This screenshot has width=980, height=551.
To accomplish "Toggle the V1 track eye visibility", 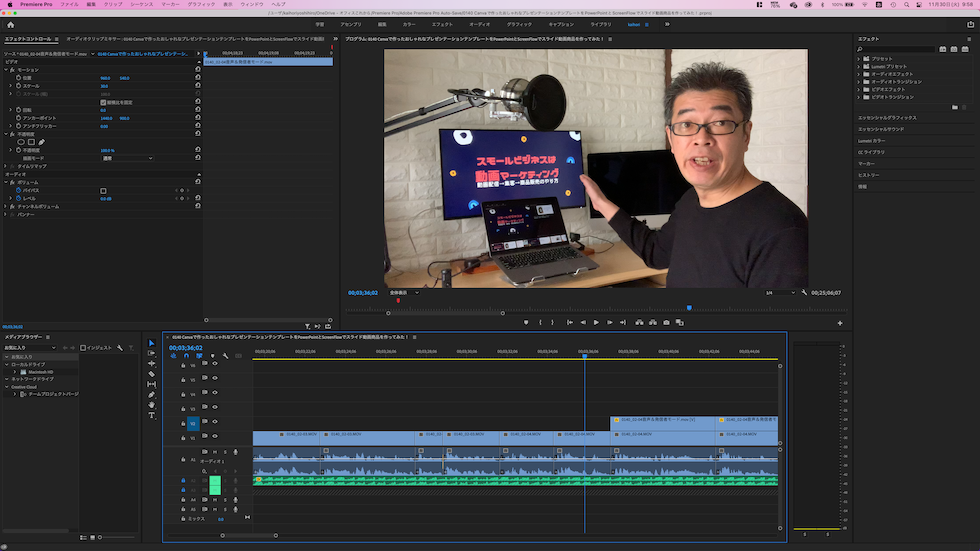I will tap(215, 437).
